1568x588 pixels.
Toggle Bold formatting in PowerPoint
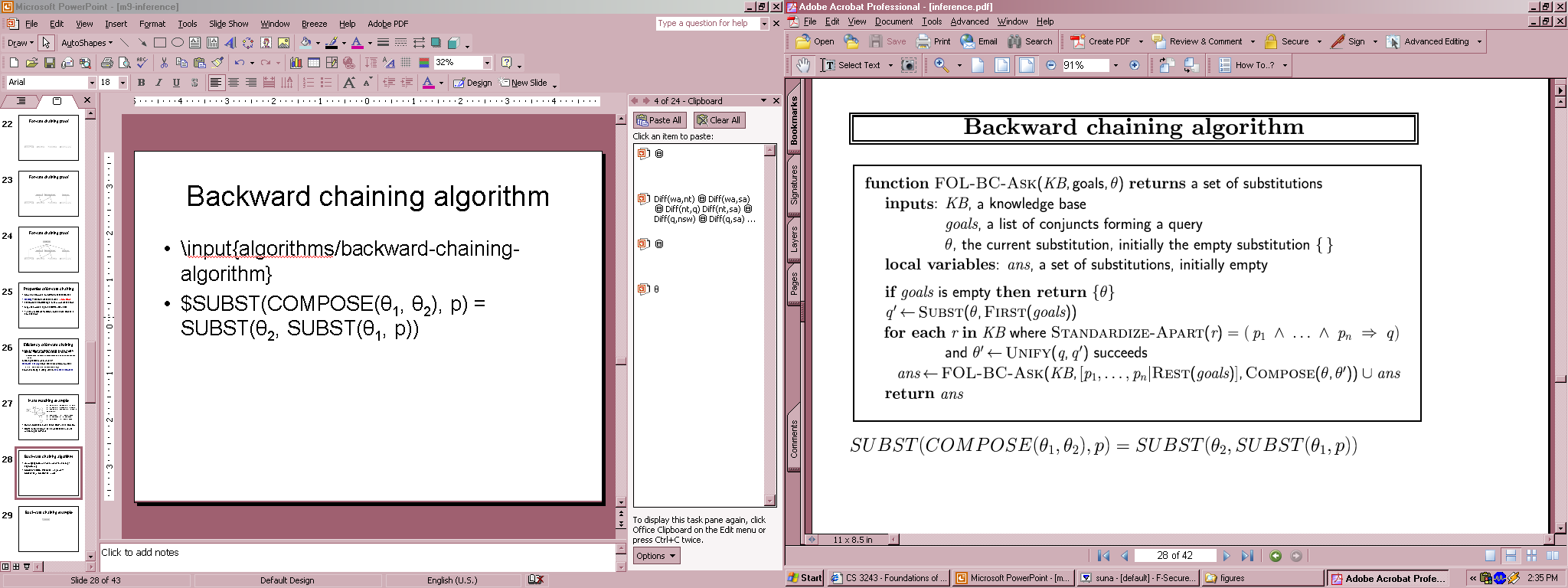pyautogui.click(x=141, y=83)
